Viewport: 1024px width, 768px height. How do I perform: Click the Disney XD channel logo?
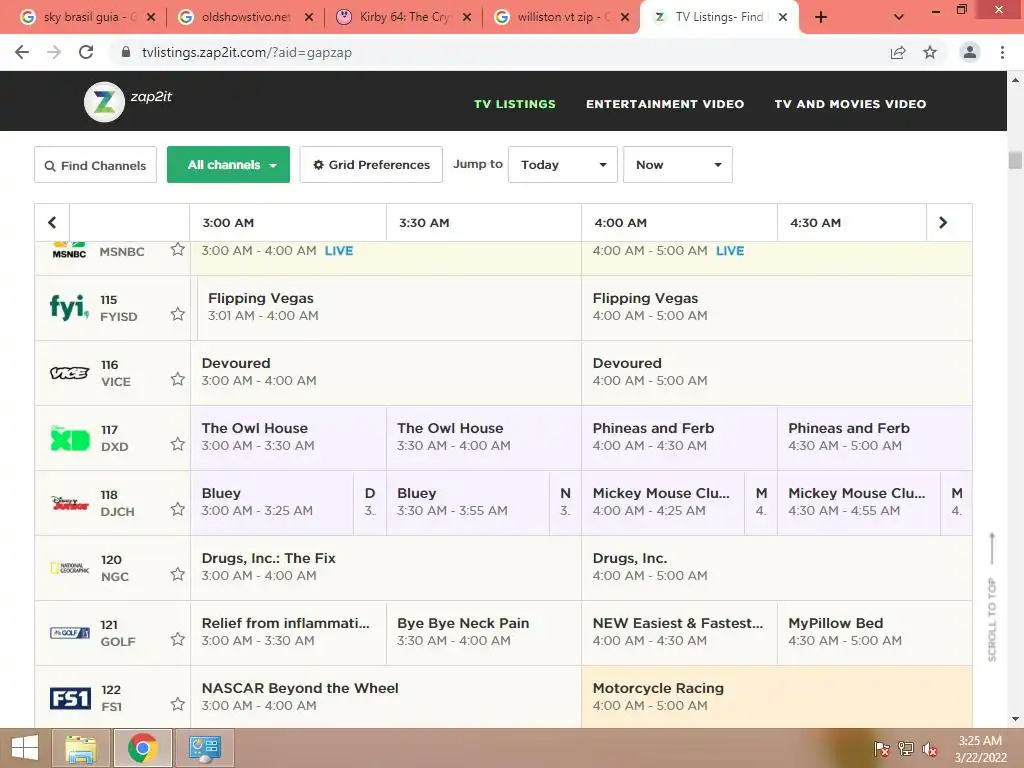point(69,438)
